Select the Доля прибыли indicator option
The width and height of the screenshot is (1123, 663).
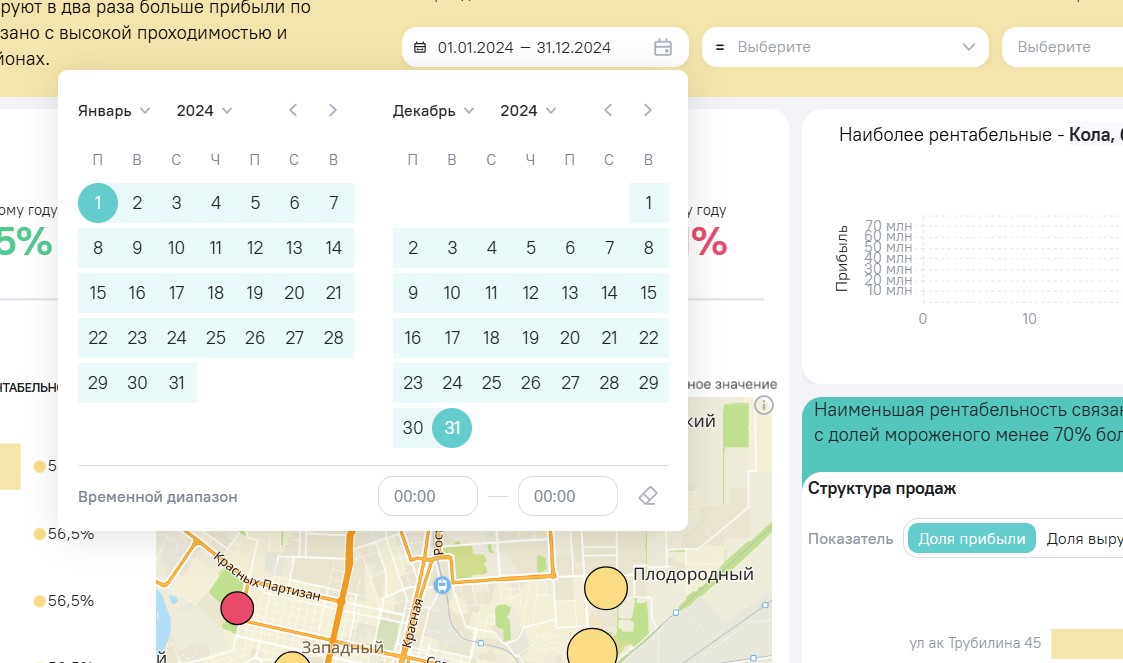(x=971, y=538)
